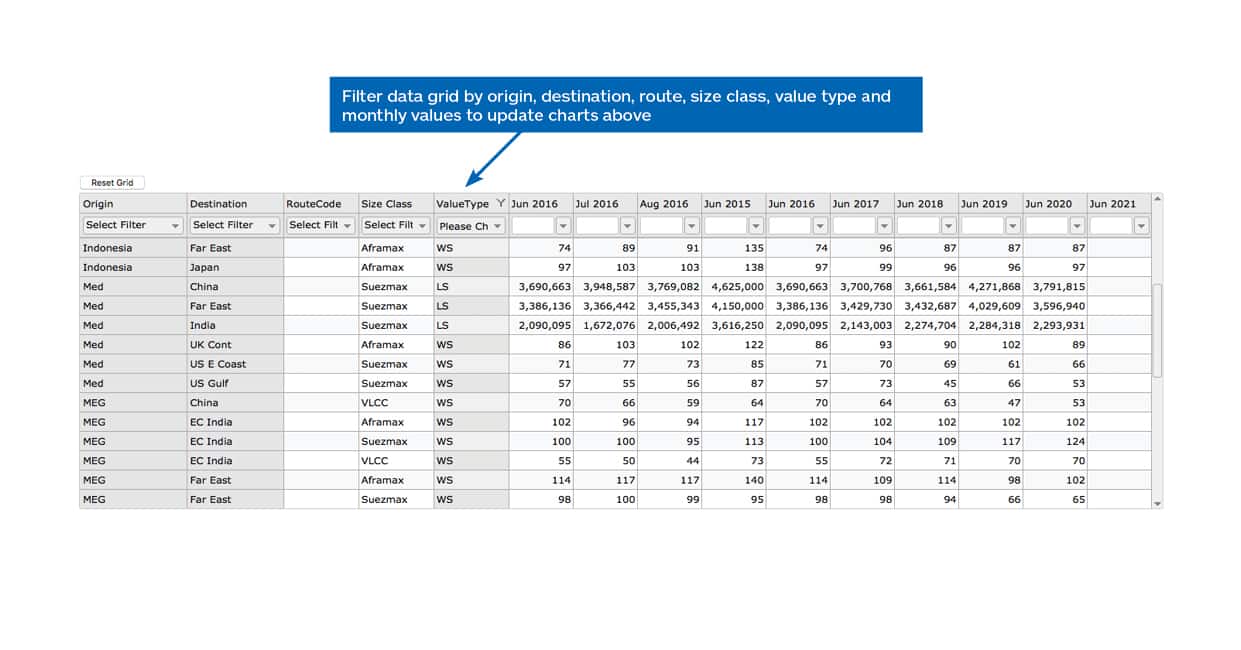This screenshot has height=650, width=1241.
Task: Open the Jul 2016 filter operator arrow
Action: [x=627, y=226]
